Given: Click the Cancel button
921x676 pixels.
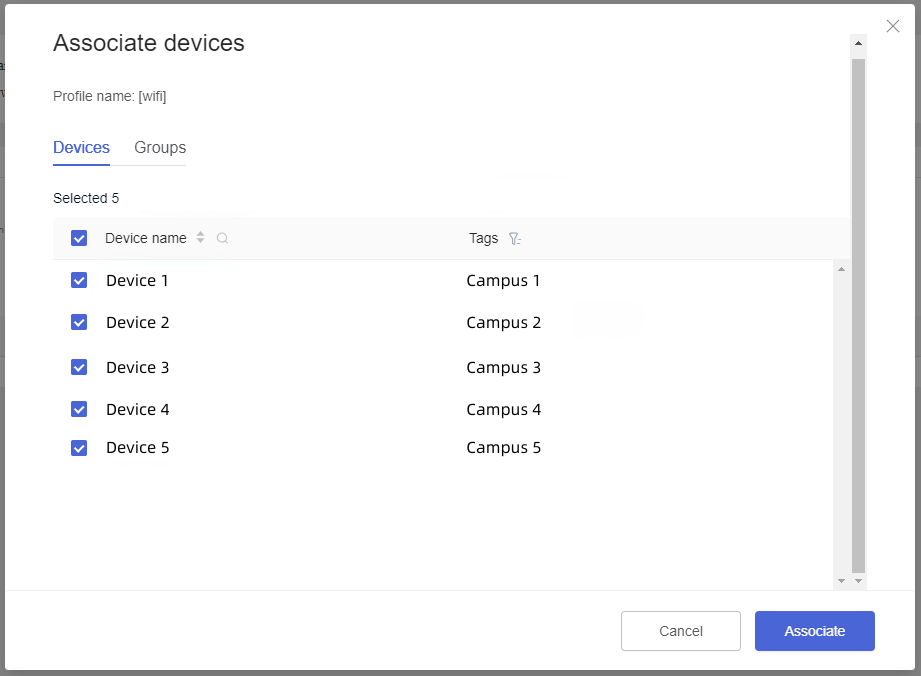Looking at the screenshot, I should pos(680,631).
